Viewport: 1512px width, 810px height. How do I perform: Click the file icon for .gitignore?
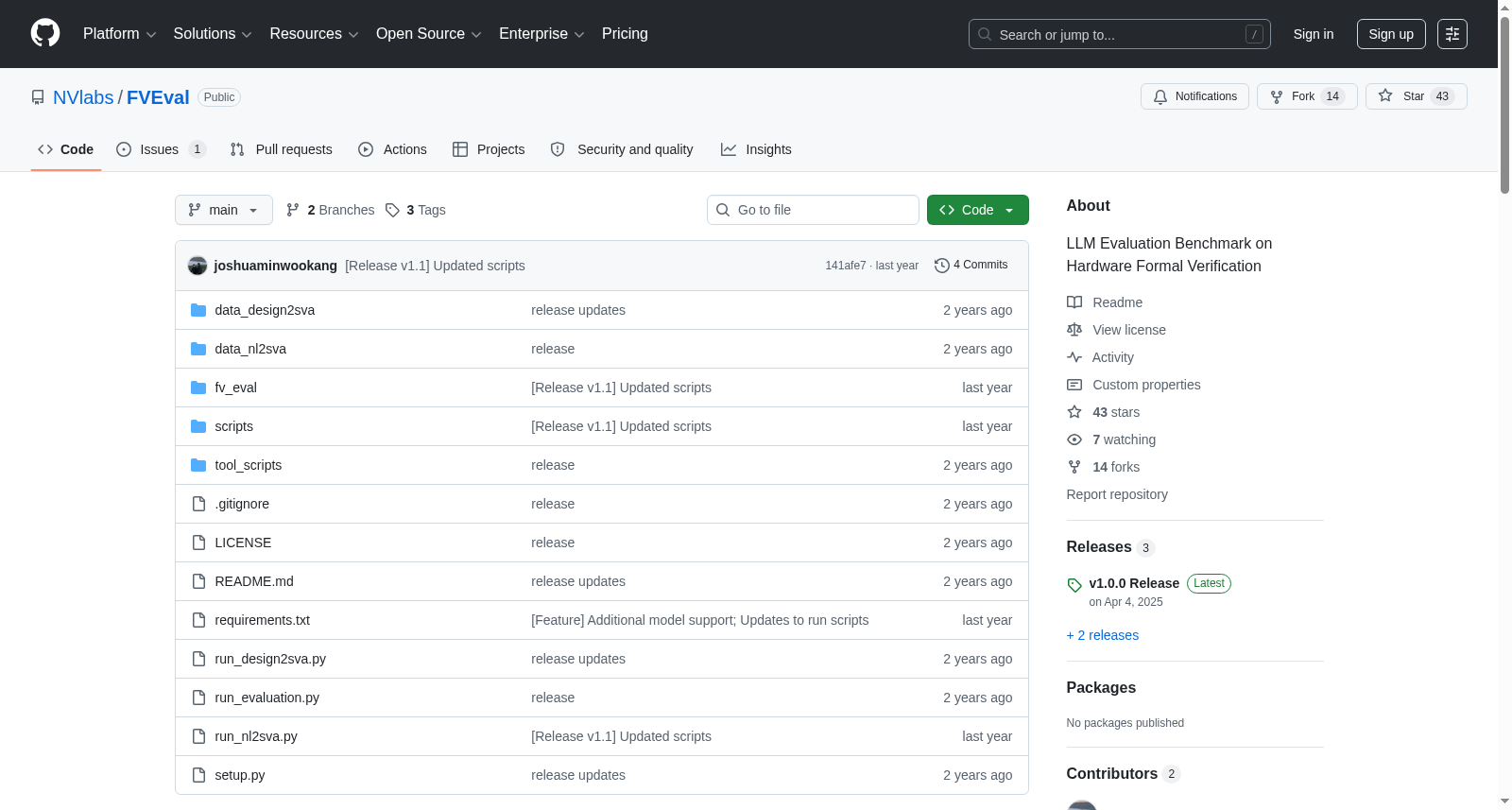click(x=198, y=504)
